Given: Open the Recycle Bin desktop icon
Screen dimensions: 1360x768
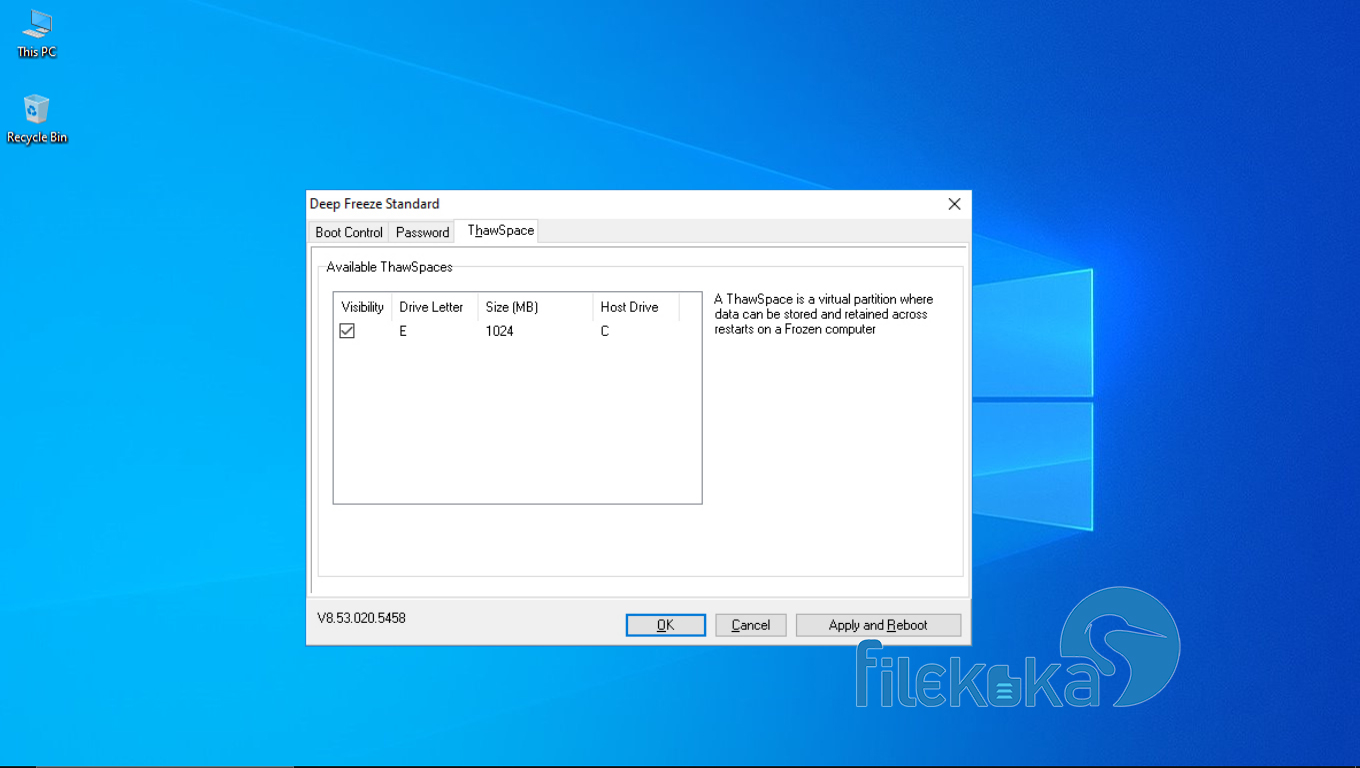Looking at the screenshot, I should click(x=37, y=119).
